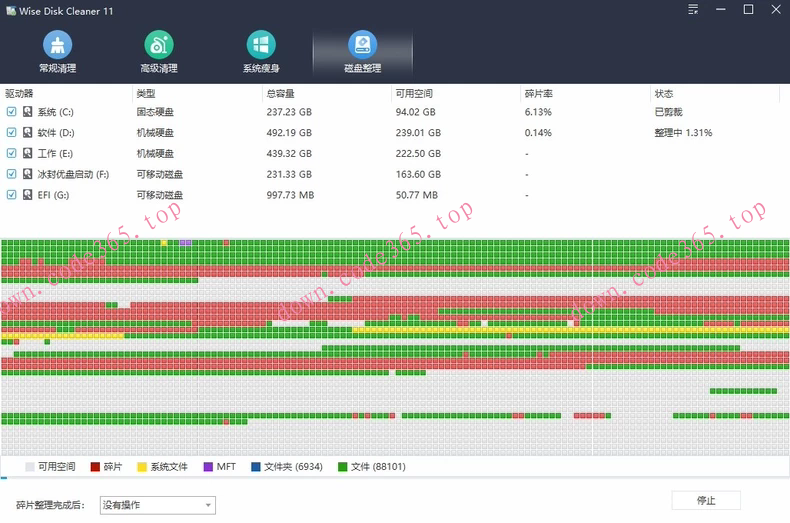Switch to the 系统瘦身 system slimming tab
Viewport: 790px width, 523px height.
pyautogui.click(x=261, y=52)
